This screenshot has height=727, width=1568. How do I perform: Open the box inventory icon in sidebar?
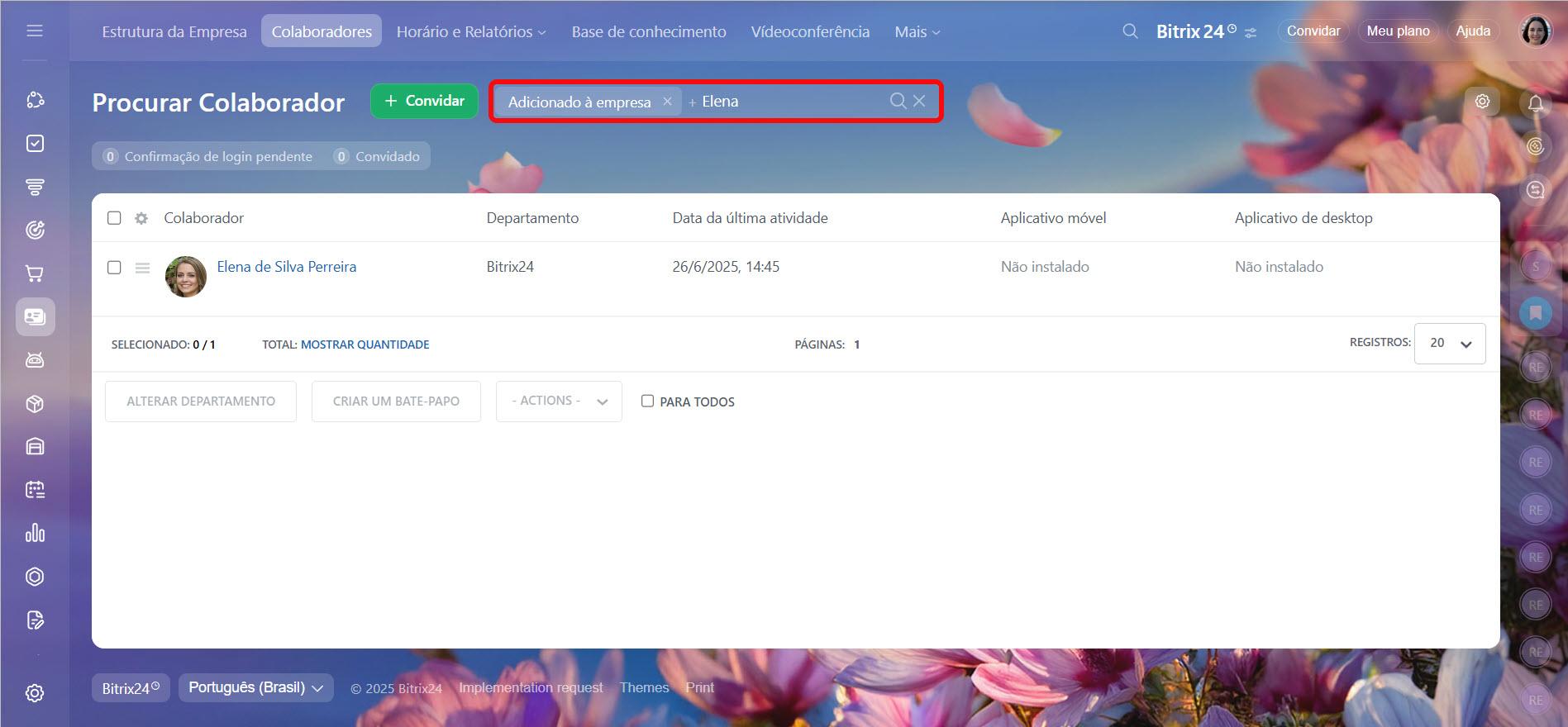click(35, 403)
